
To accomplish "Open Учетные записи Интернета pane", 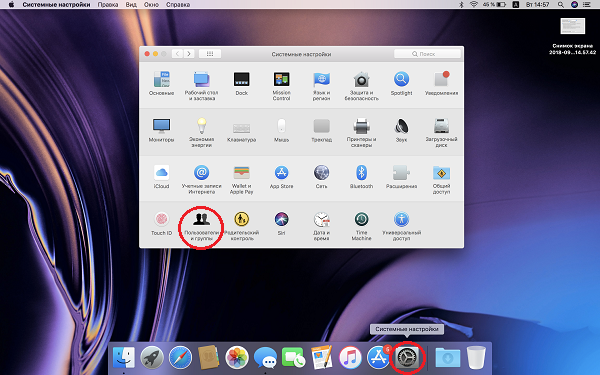I will click(202, 179).
